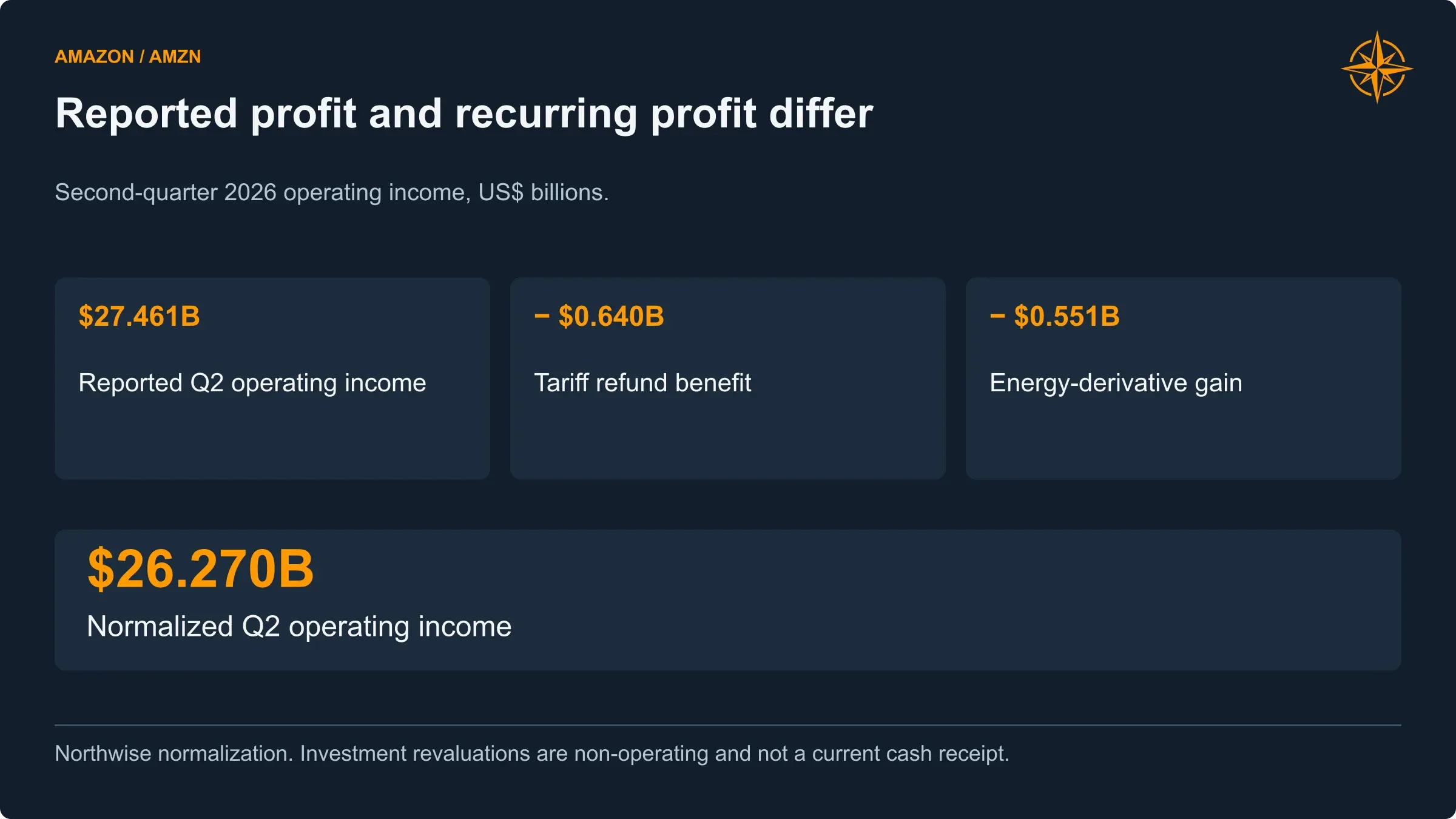
Task: Click the 'Energy-derivative gain' label text
Action: coord(1116,383)
